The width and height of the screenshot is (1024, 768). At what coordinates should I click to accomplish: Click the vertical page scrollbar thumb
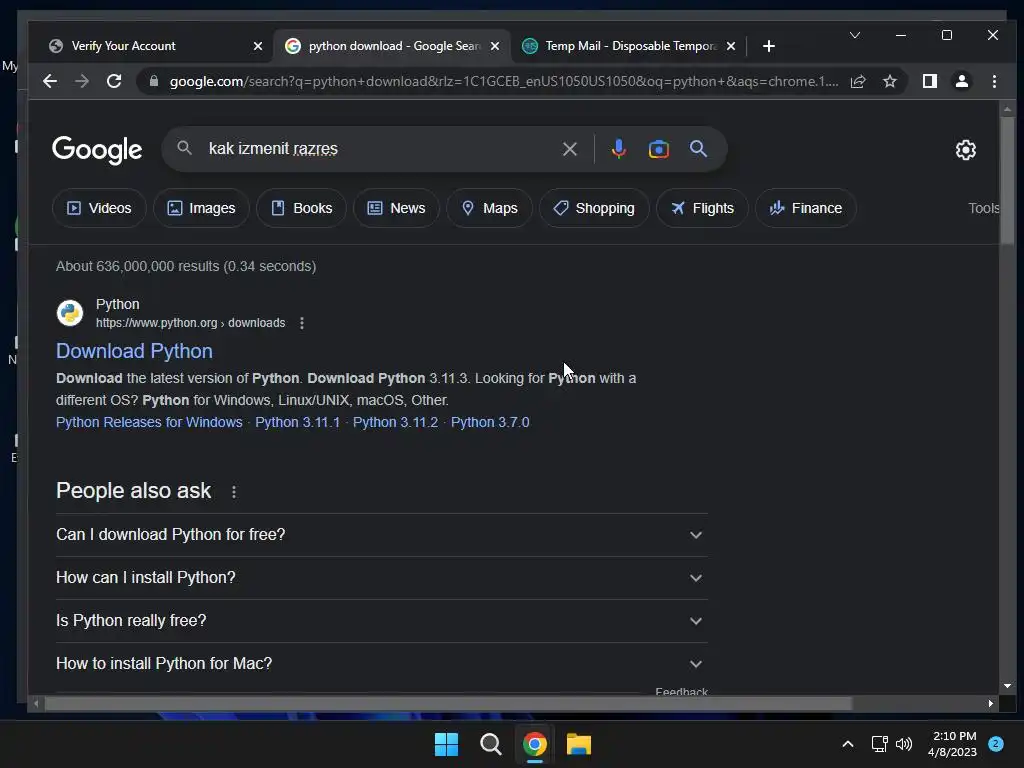click(x=1007, y=180)
